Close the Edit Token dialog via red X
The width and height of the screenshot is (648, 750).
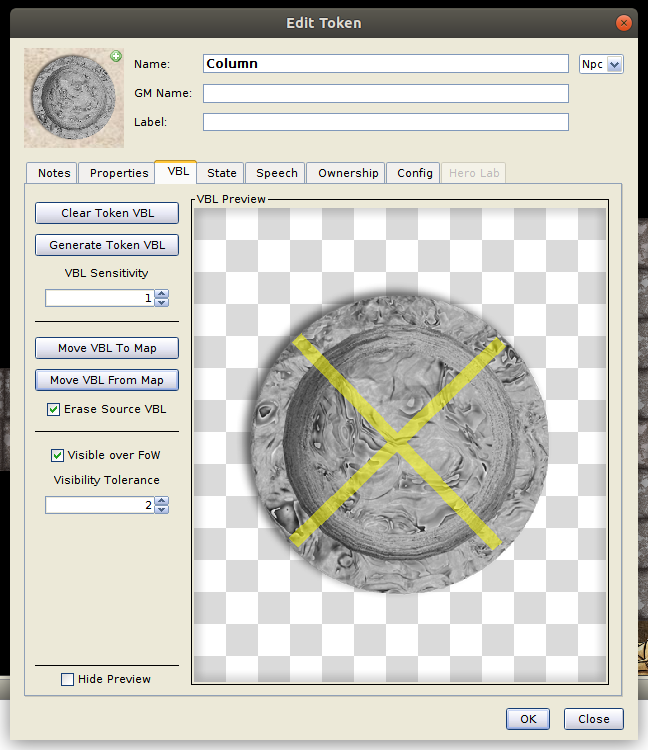pos(623,22)
